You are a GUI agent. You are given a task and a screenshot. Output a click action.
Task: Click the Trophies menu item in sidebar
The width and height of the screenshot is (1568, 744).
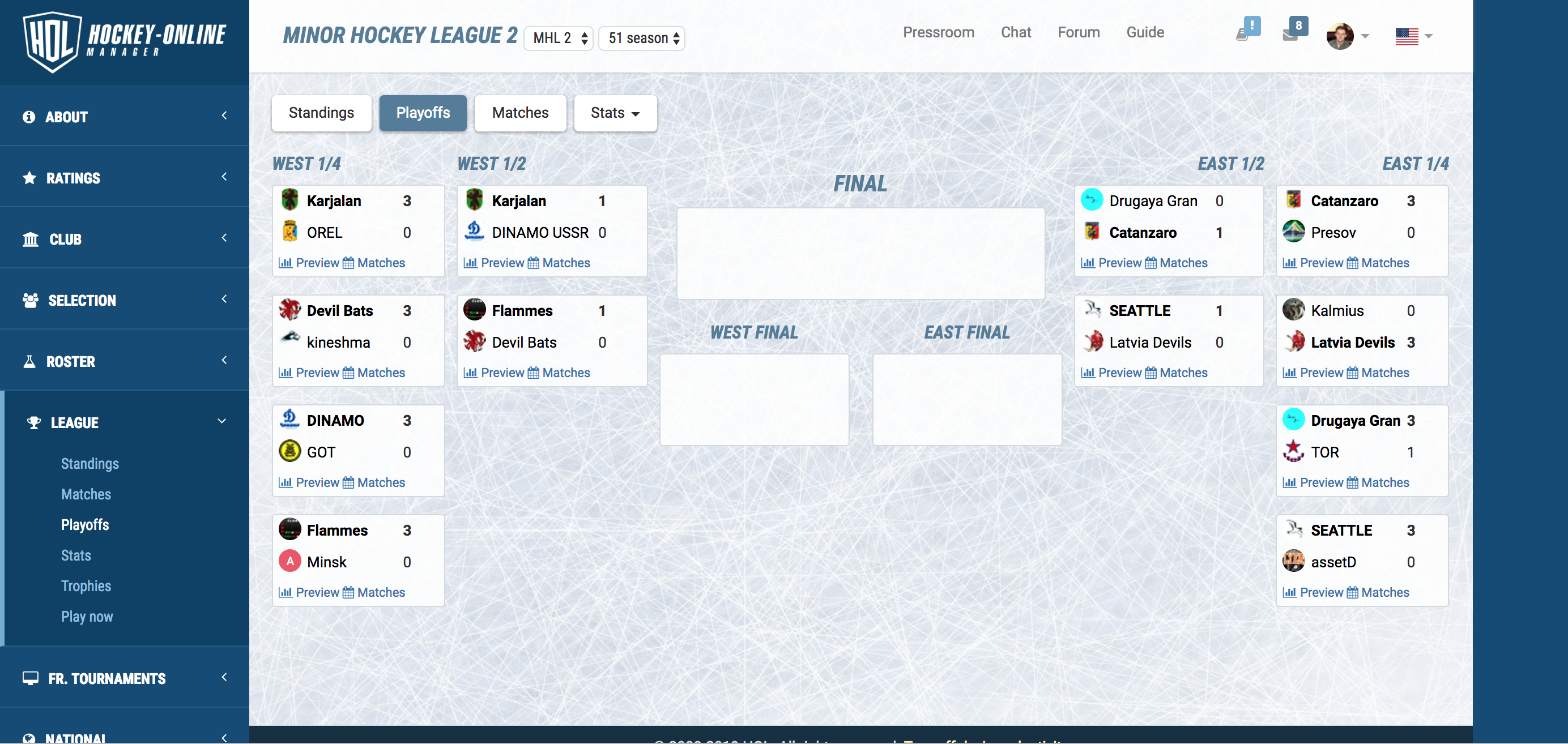[x=86, y=585]
